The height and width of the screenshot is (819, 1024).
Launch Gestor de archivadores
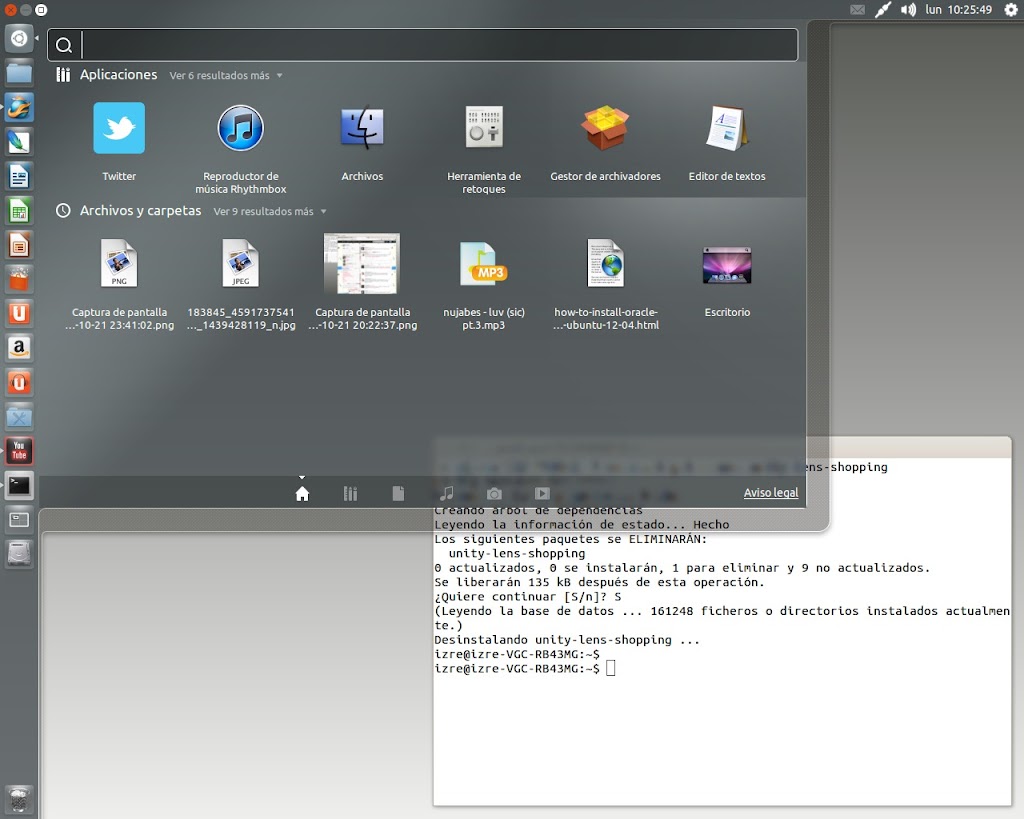605,129
